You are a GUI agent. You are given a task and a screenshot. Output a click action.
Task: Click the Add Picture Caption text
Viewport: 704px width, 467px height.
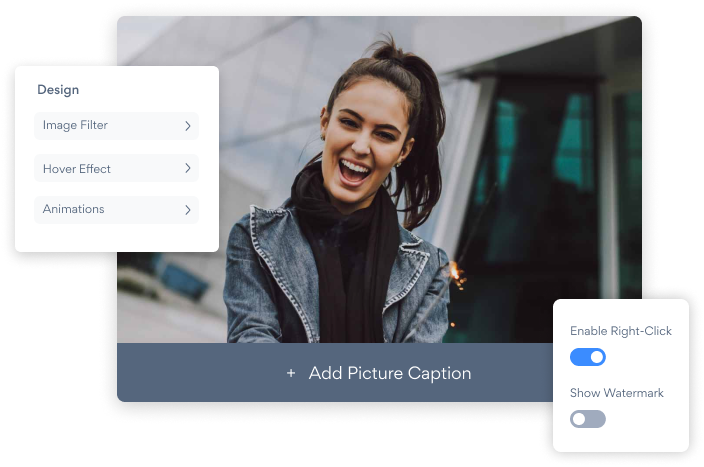coord(389,373)
